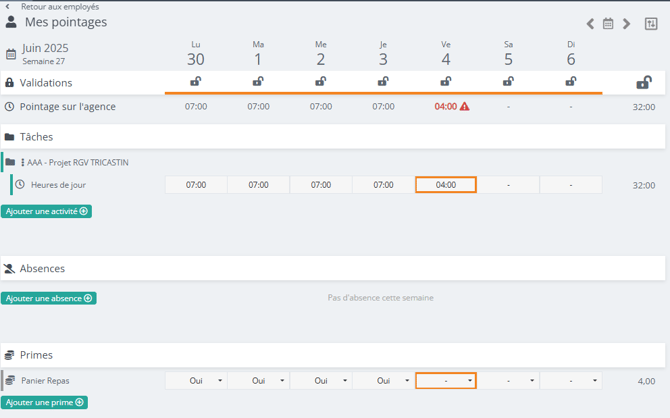The width and height of the screenshot is (670, 418).
Task: Toggle the whole-week validation lock
Action: (644, 82)
